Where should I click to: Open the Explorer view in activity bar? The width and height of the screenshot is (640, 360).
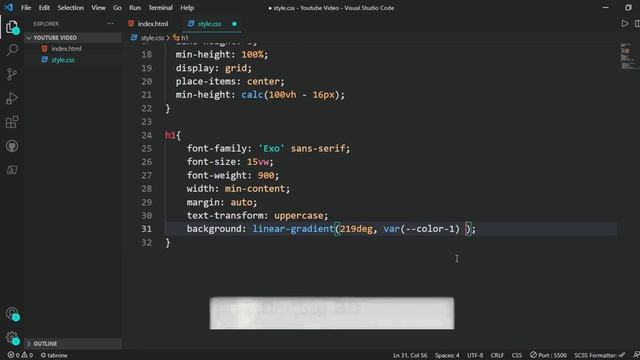[12, 27]
